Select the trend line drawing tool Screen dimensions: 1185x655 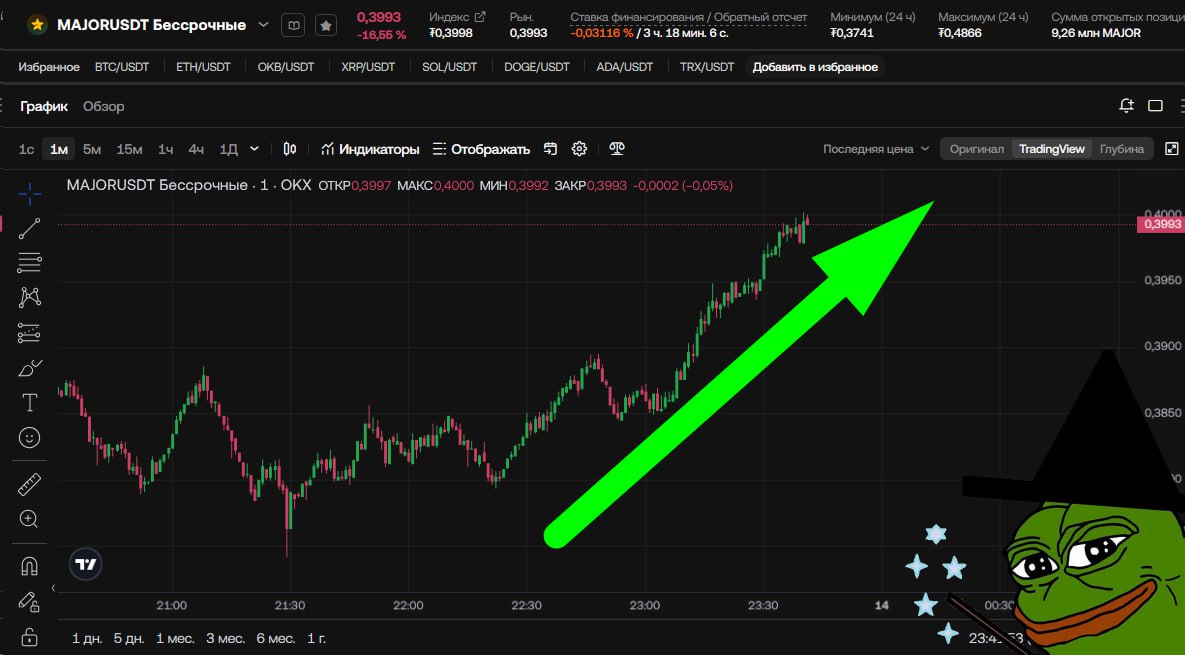click(29, 228)
